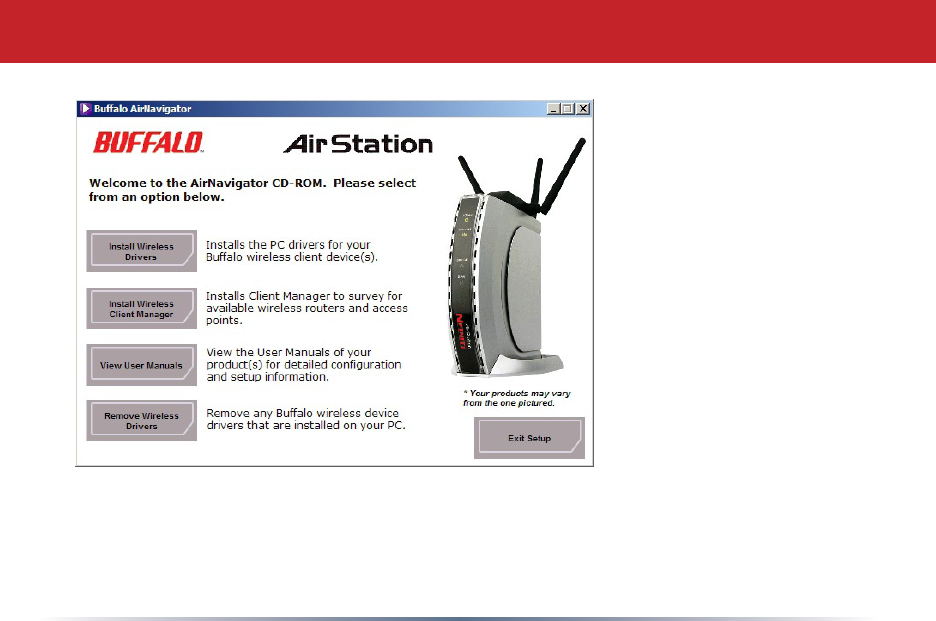Click text 'Installs the PC drivers for your'
The image size is (936, 621).
[x=288, y=245]
